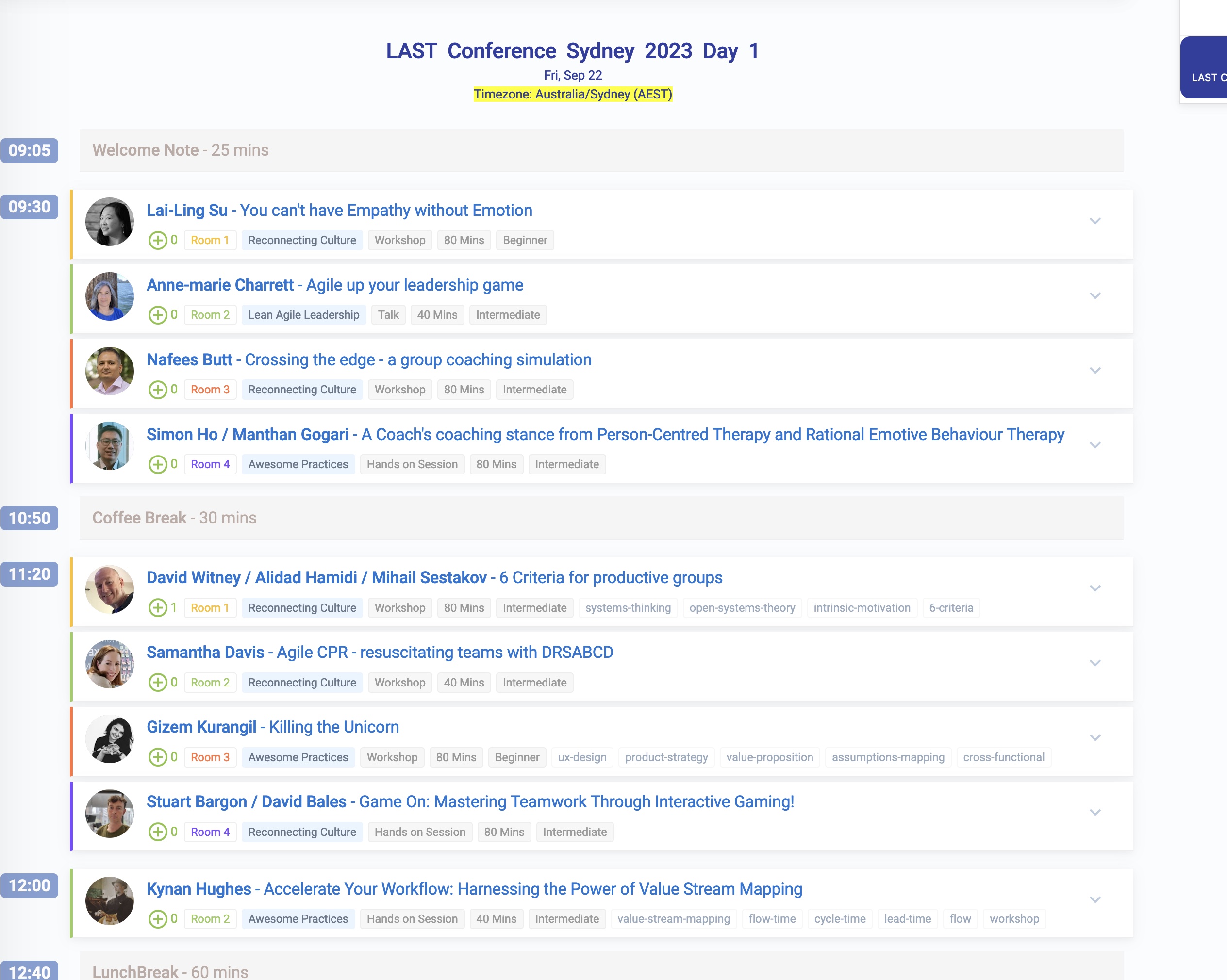Open A Coach's coaching stance session link
Screen dimensions: 1227x980
coord(713,435)
